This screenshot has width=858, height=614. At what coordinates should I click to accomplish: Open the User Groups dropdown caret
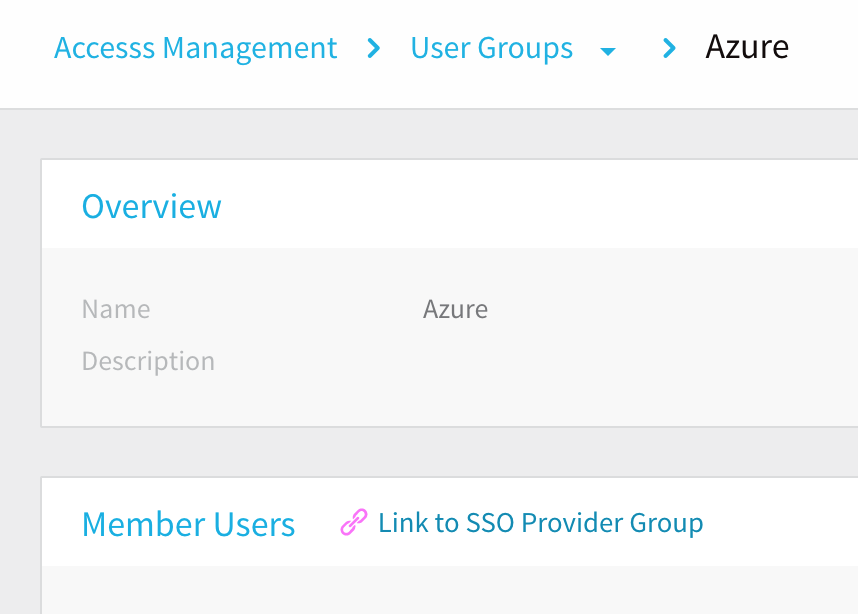608,51
